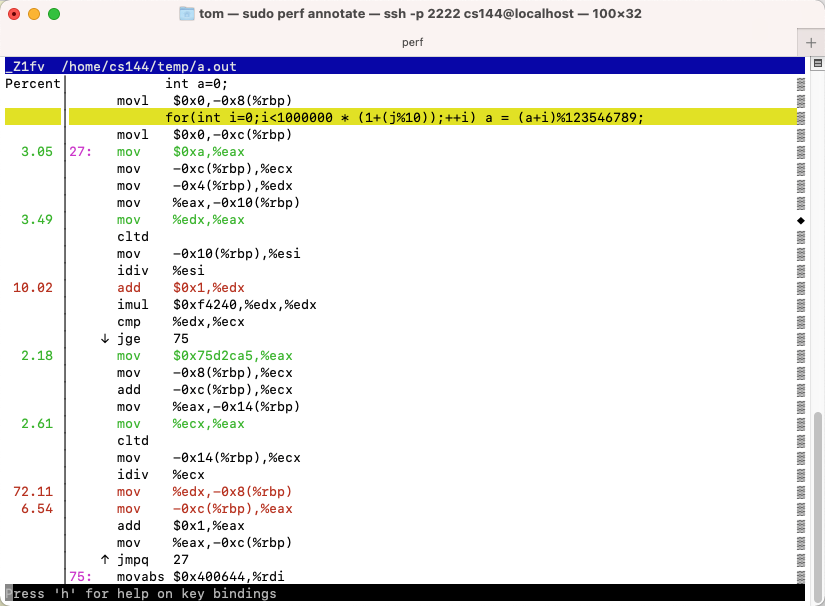Click the jge 75 jump line

coord(153,339)
